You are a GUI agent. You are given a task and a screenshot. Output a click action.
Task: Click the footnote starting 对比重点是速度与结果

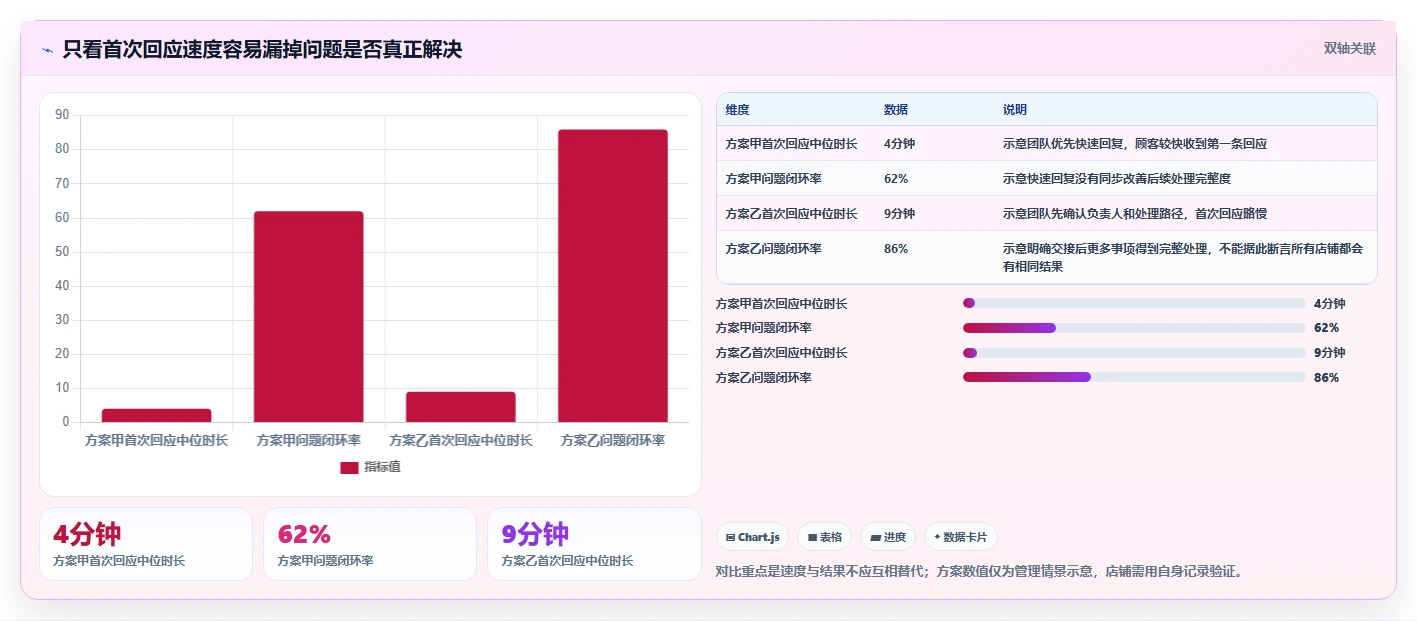(979, 572)
